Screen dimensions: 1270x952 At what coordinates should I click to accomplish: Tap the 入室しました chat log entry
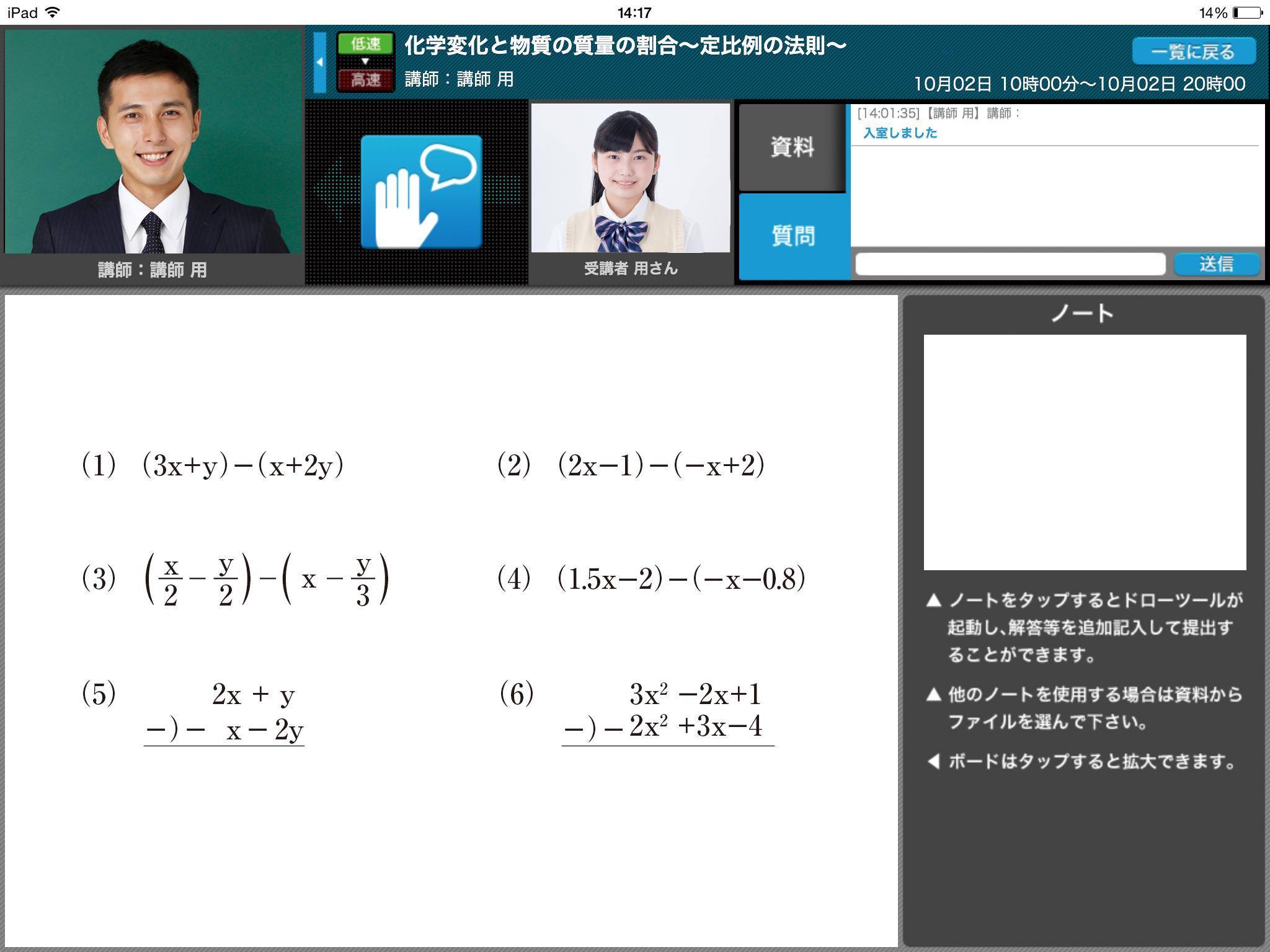point(900,133)
